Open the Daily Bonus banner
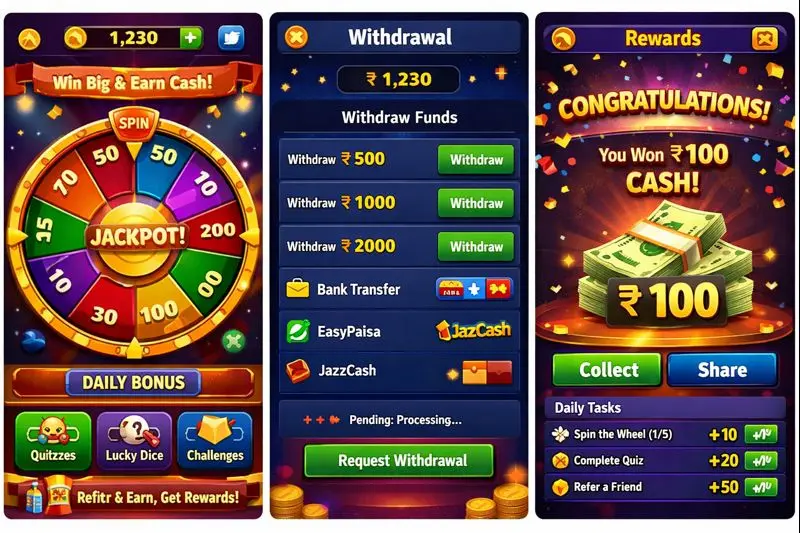This screenshot has width=800, height=533. [x=134, y=383]
